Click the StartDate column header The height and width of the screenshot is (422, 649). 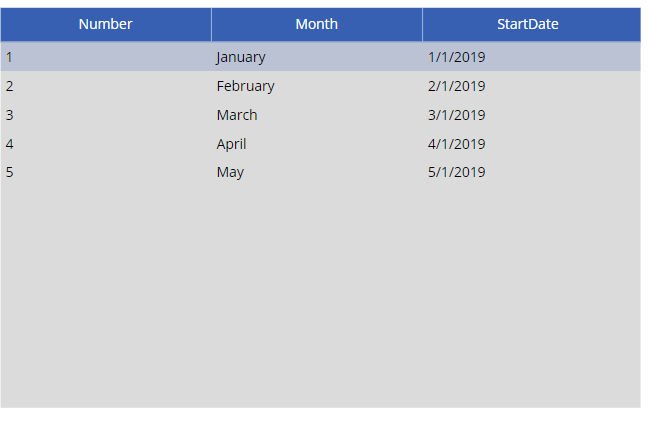[x=527, y=24]
